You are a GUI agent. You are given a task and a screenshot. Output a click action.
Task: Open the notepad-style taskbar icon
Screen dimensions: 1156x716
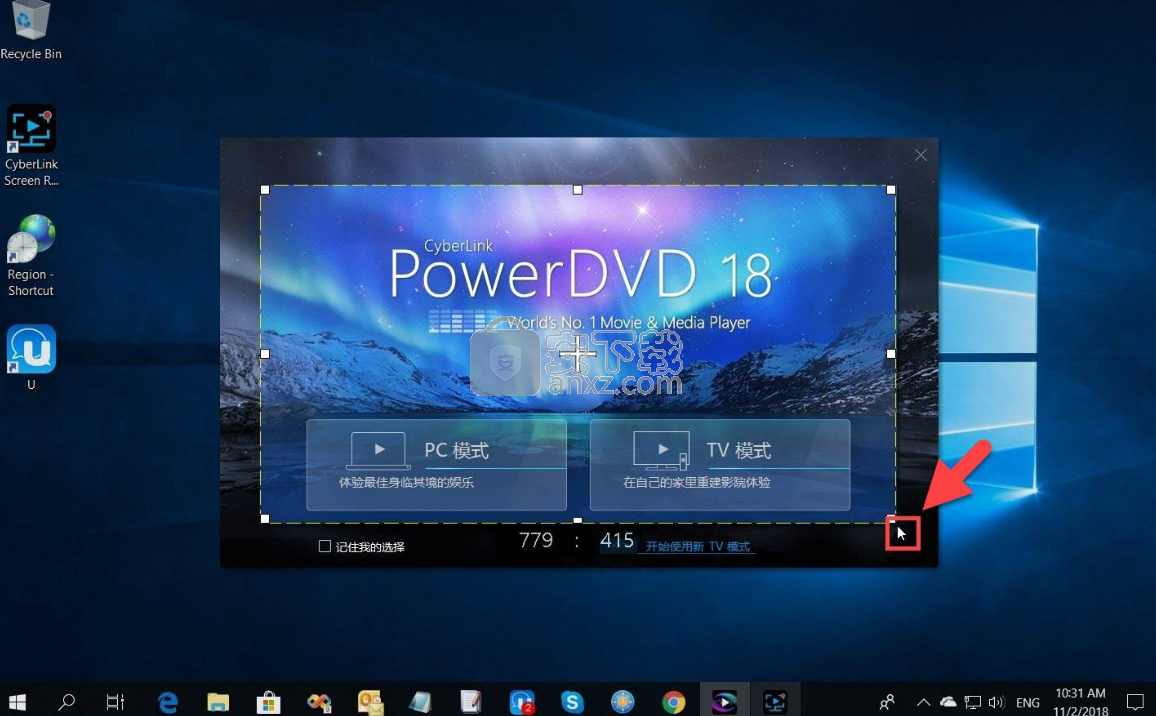click(470, 701)
